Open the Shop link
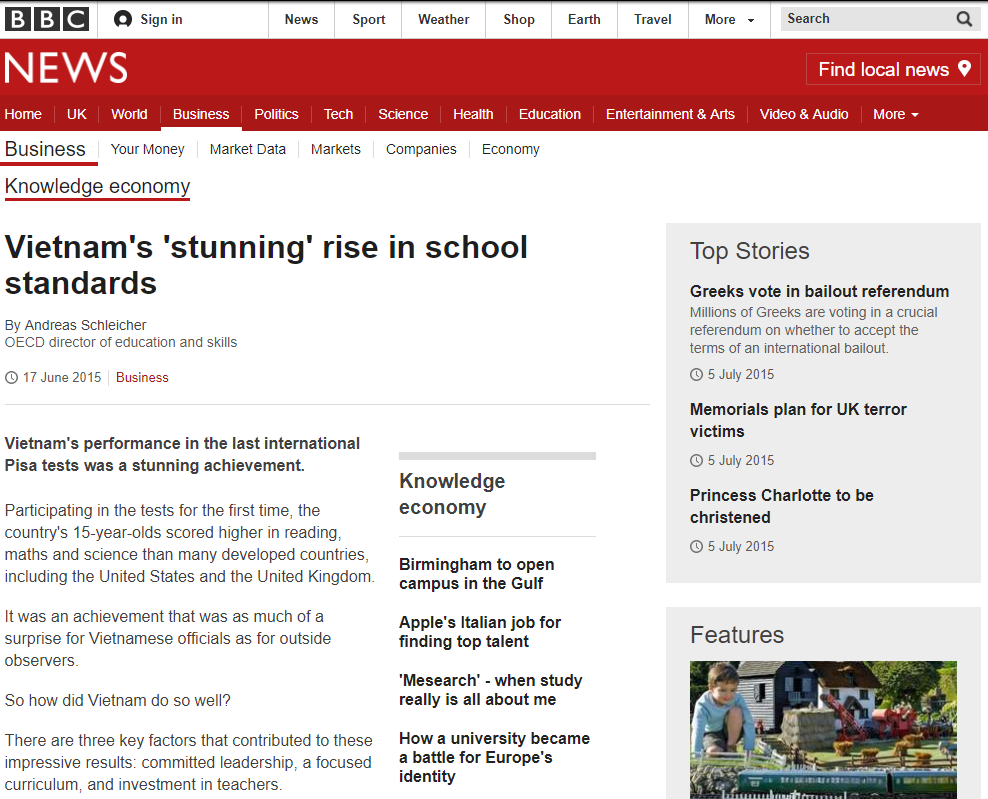The width and height of the screenshot is (988, 799). pyautogui.click(x=519, y=20)
